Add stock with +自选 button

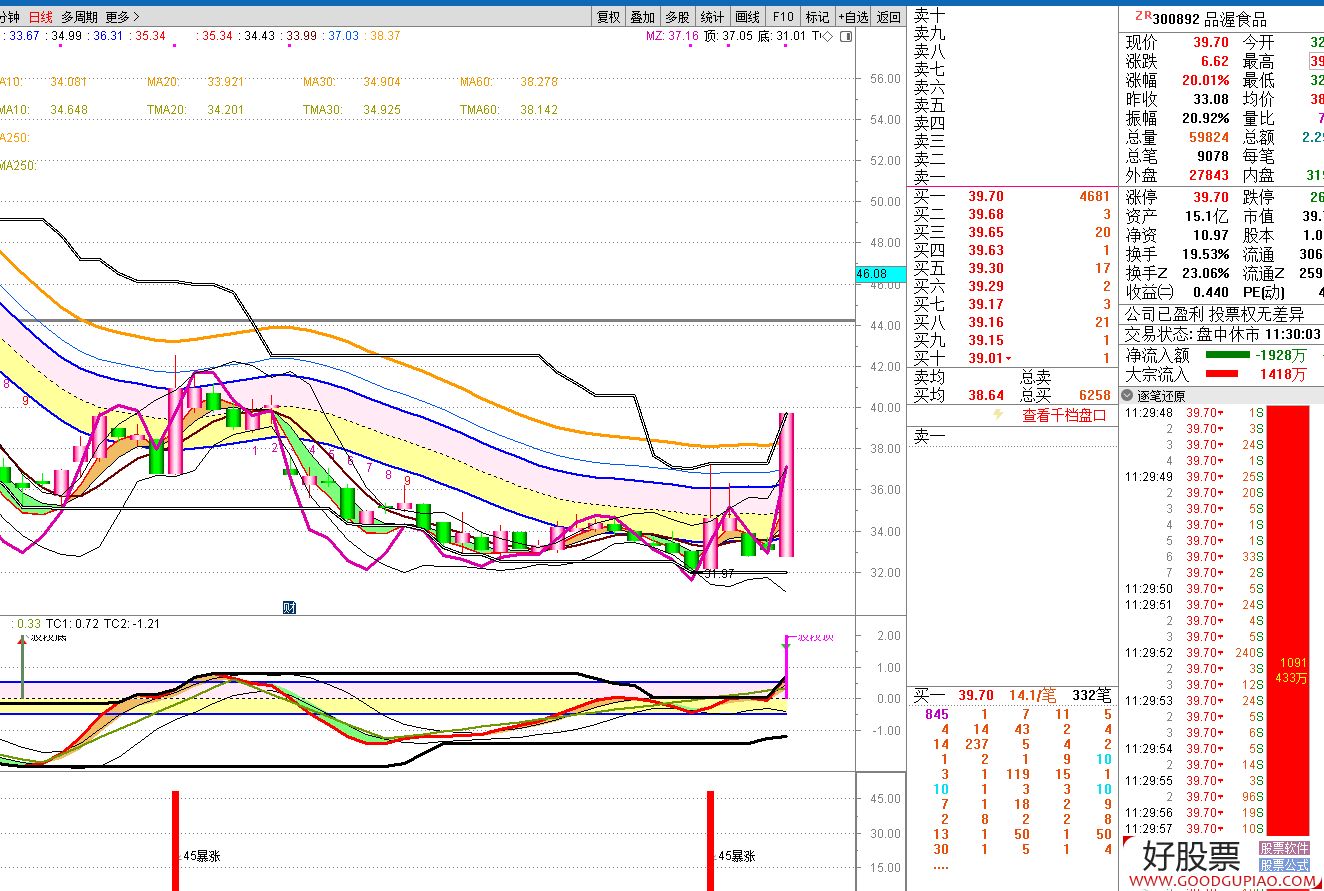853,17
